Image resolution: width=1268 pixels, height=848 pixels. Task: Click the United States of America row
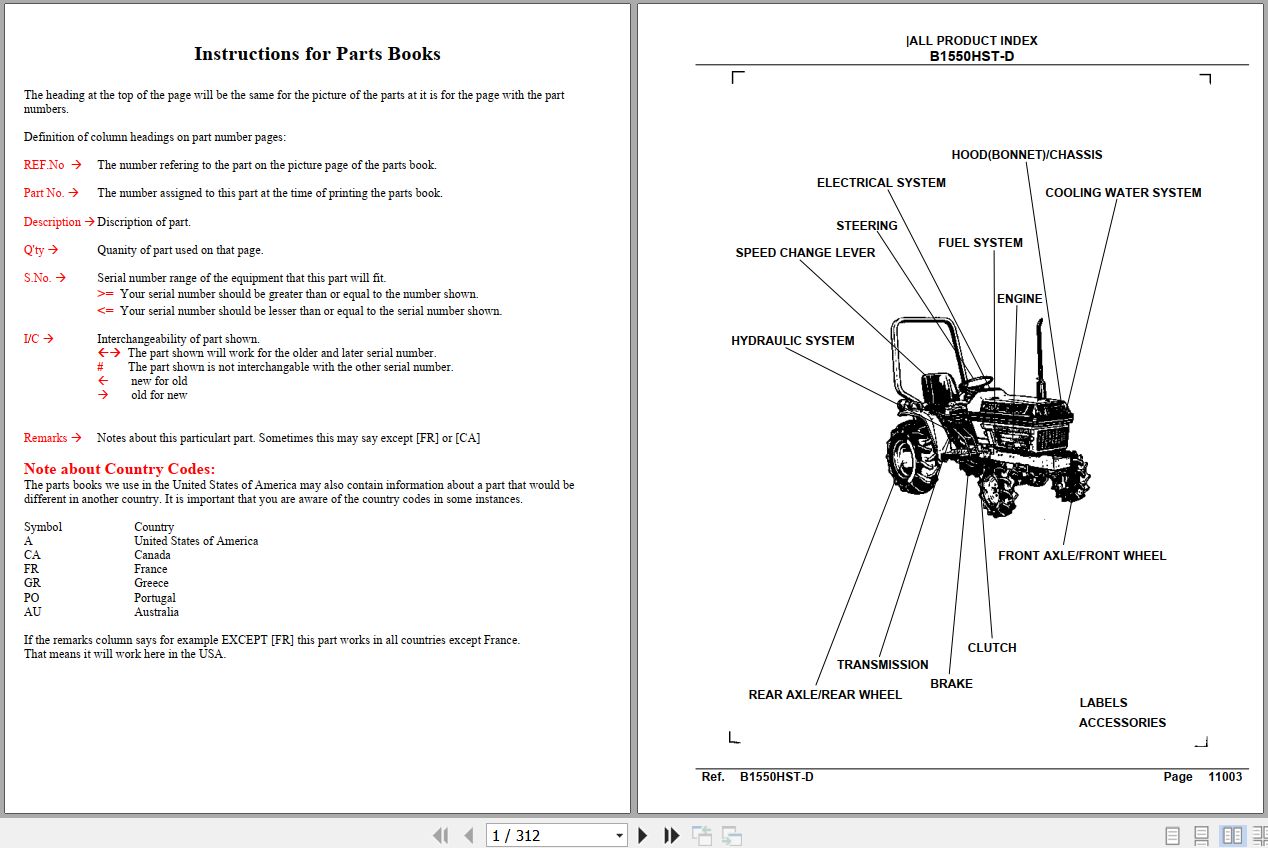141,541
